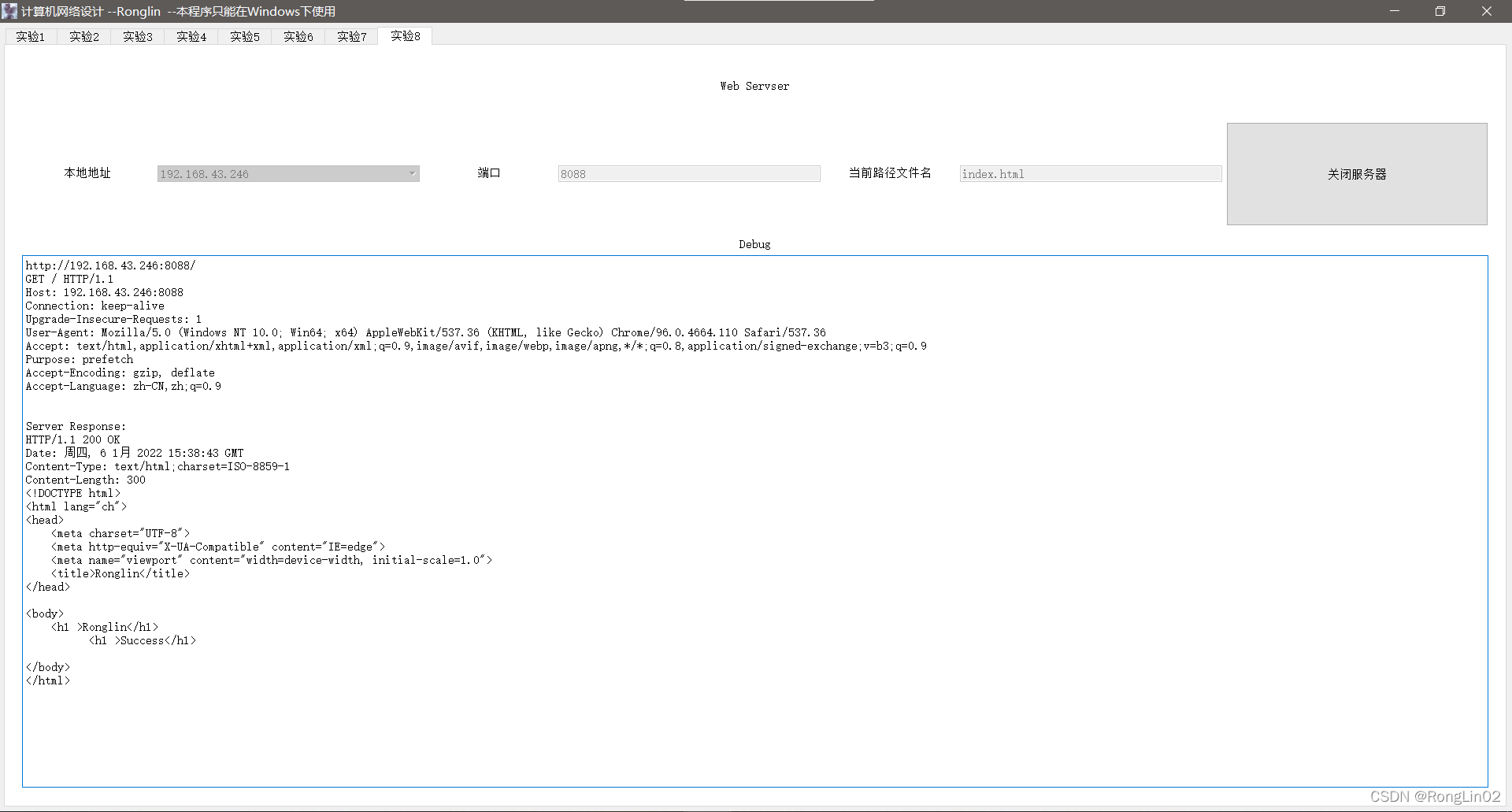1512x812 pixels.
Task: Restore down the window
Action: point(1440,11)
